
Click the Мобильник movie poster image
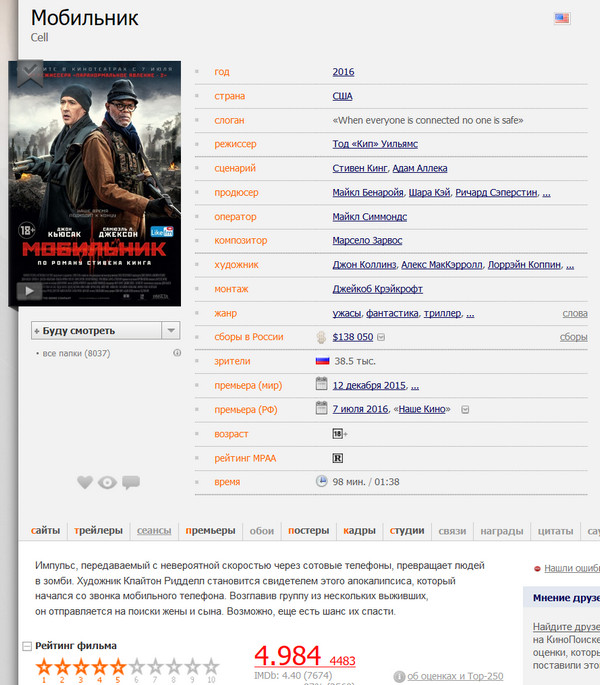[x=95, y=180]
